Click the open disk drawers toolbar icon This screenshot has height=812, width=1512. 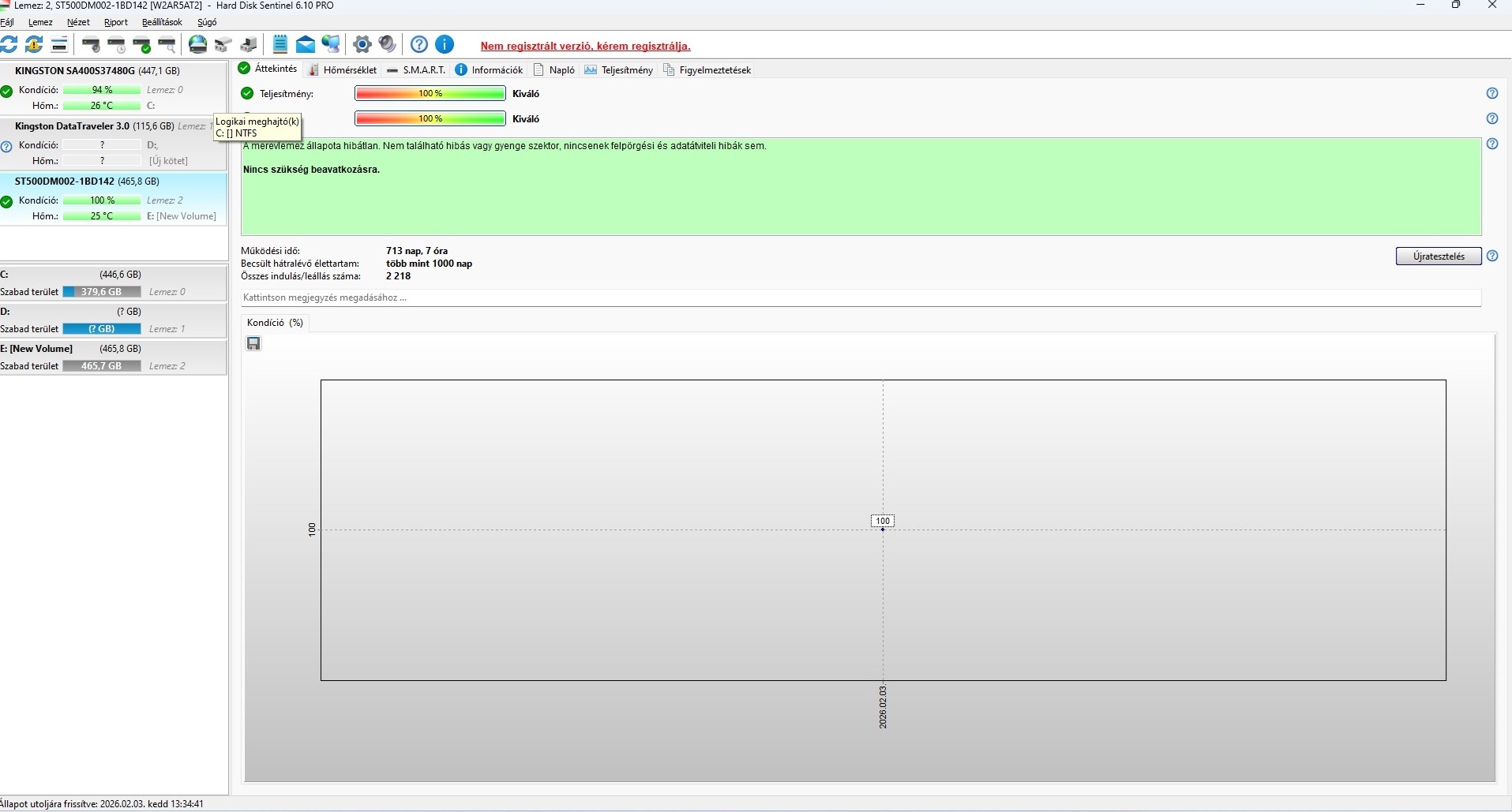coord(223,44)
